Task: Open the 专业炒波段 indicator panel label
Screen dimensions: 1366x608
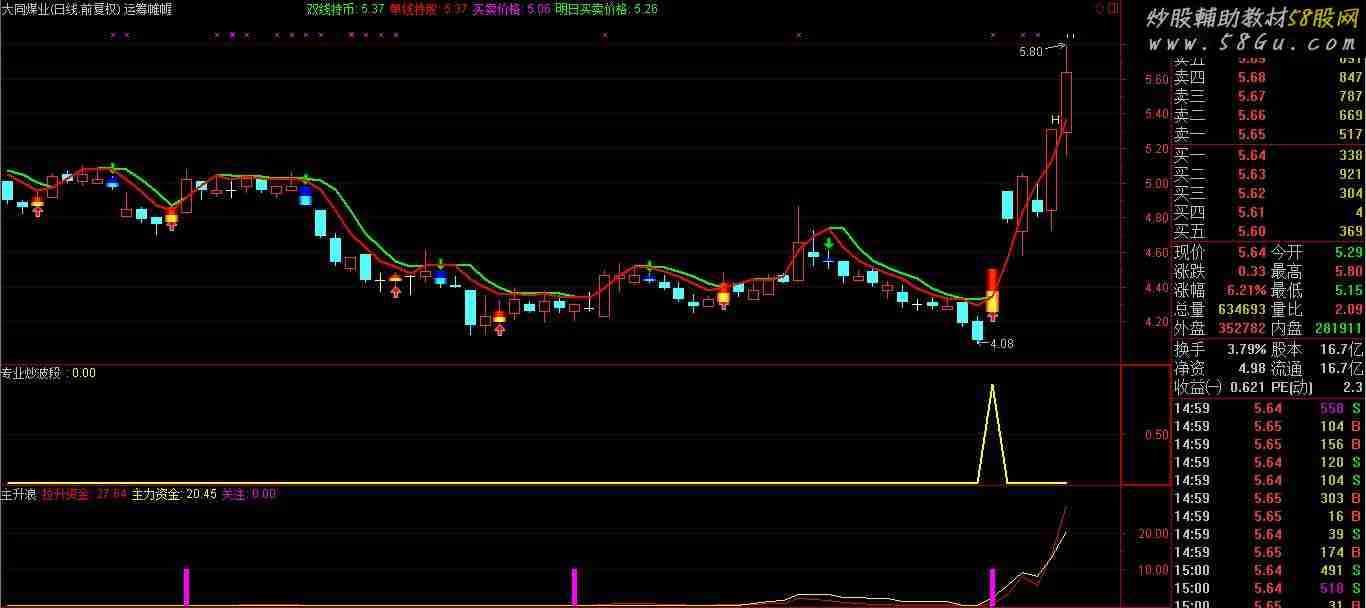Action: [34, 373]
